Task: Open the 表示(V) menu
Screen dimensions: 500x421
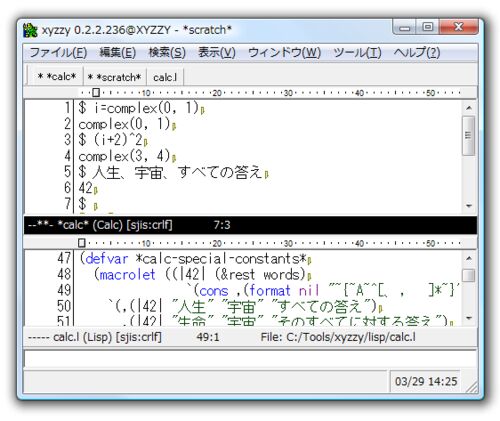Action: pos(217,53)
